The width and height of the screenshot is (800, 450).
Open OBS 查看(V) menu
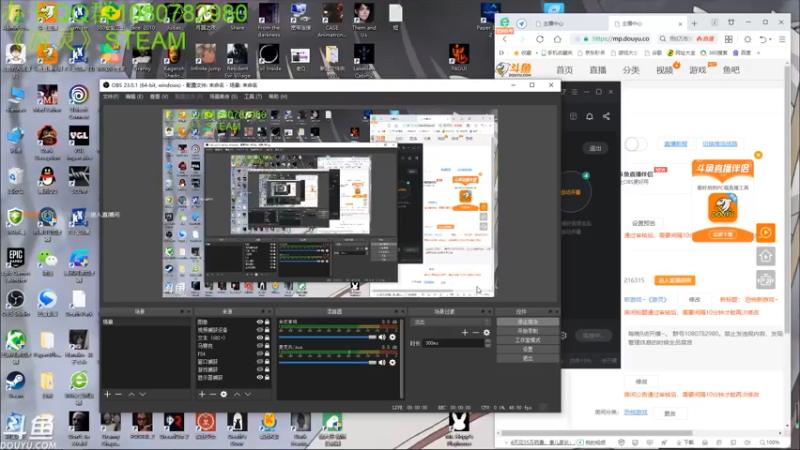tap(158, 96)
